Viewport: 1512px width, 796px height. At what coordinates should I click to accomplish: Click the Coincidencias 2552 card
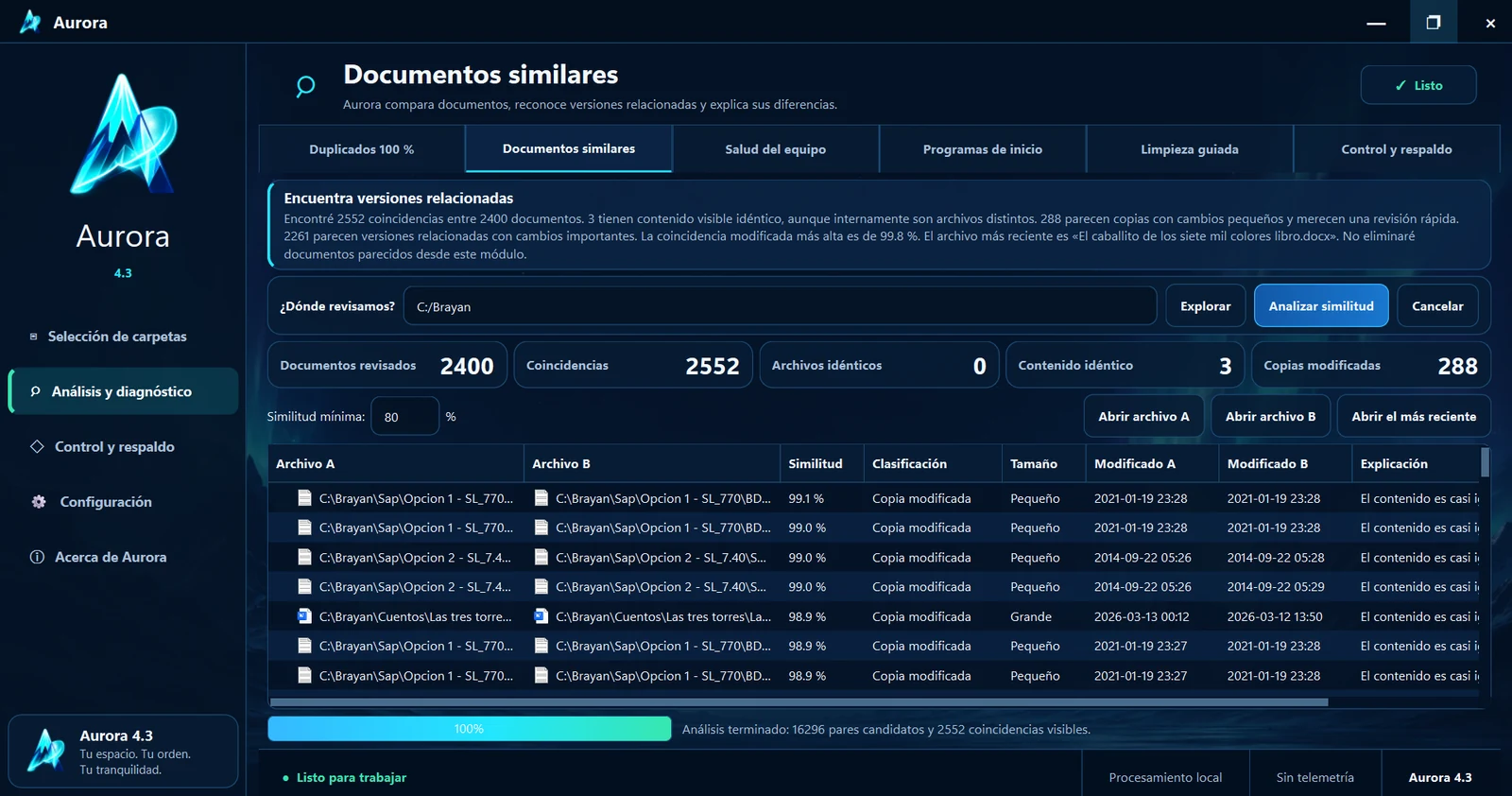pyautogui.click(x=633, y=365)
